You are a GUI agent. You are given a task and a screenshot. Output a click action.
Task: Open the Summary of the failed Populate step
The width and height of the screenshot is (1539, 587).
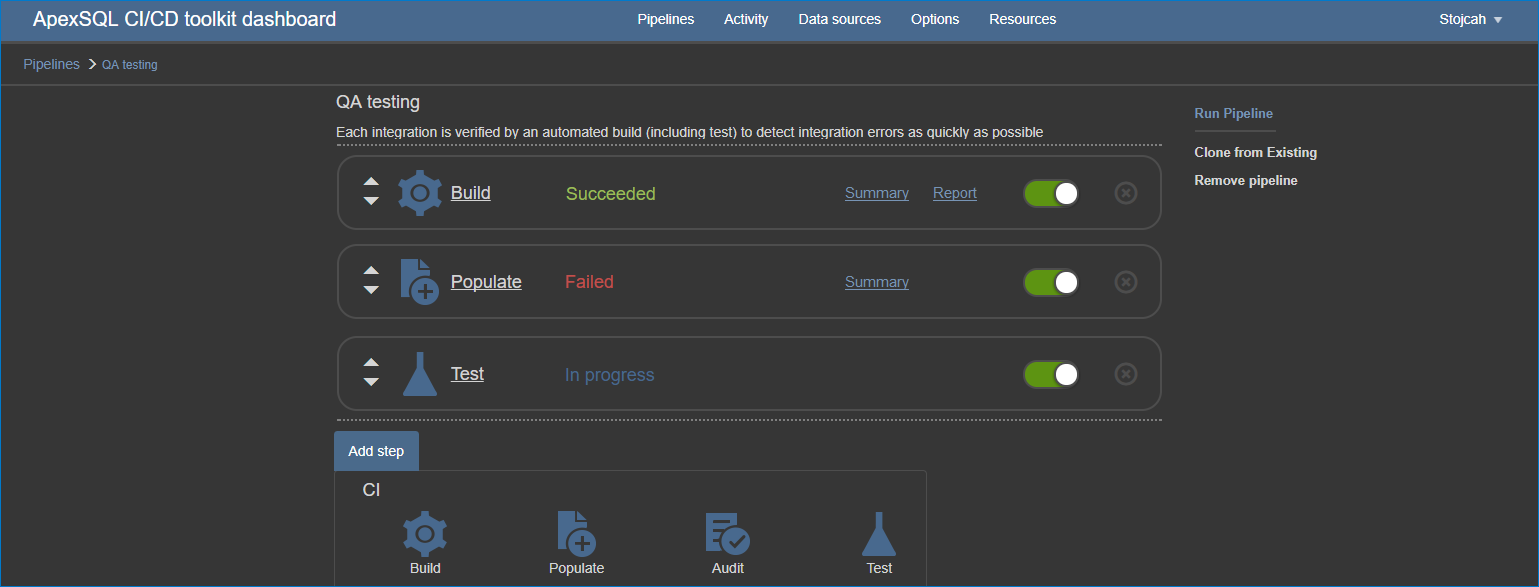pos(876,282)
